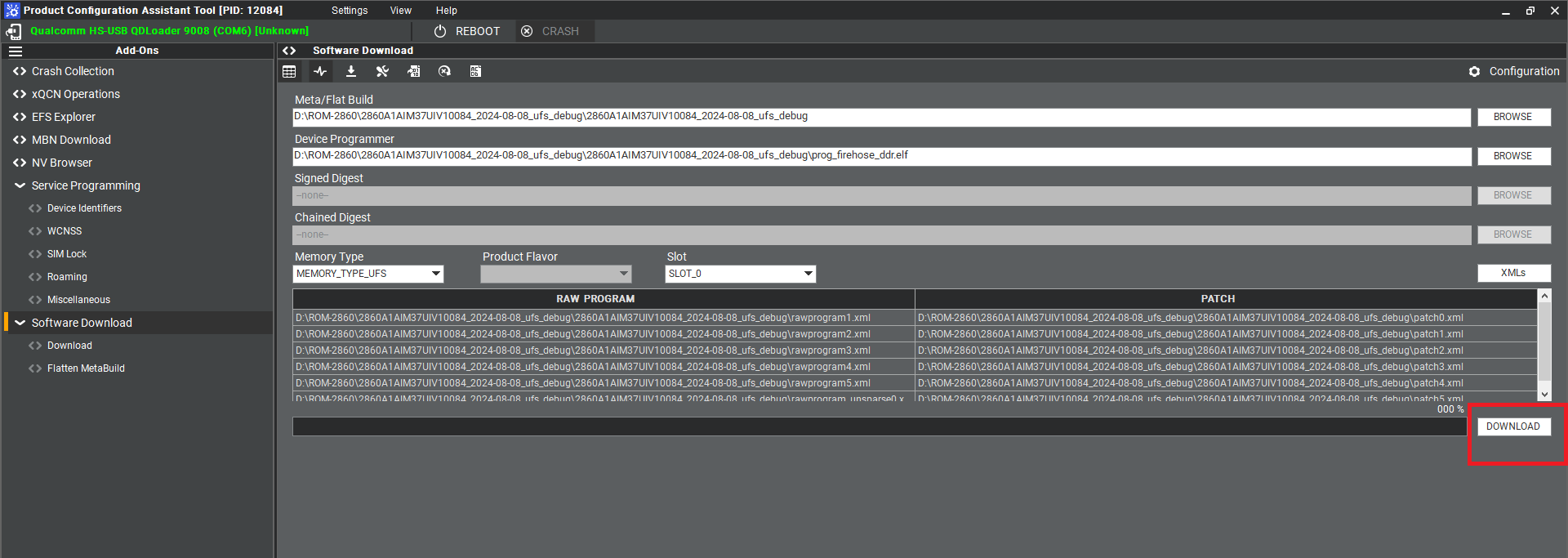Viewport: 1568px width, 558px height.
Task: Collapse the Service Programming tree
Action: [x=20, y=185]
